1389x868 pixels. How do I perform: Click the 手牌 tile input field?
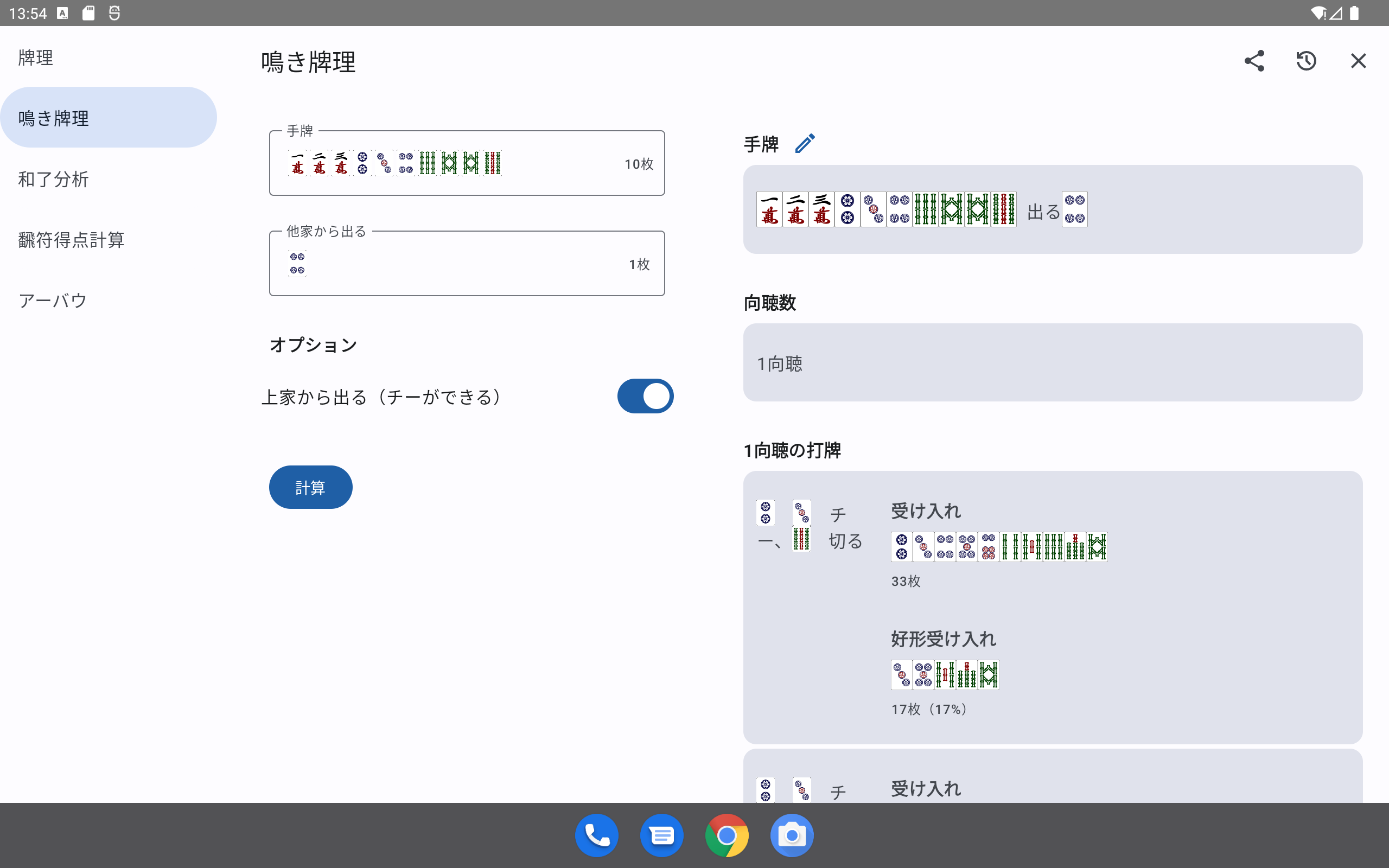point(467,164)
